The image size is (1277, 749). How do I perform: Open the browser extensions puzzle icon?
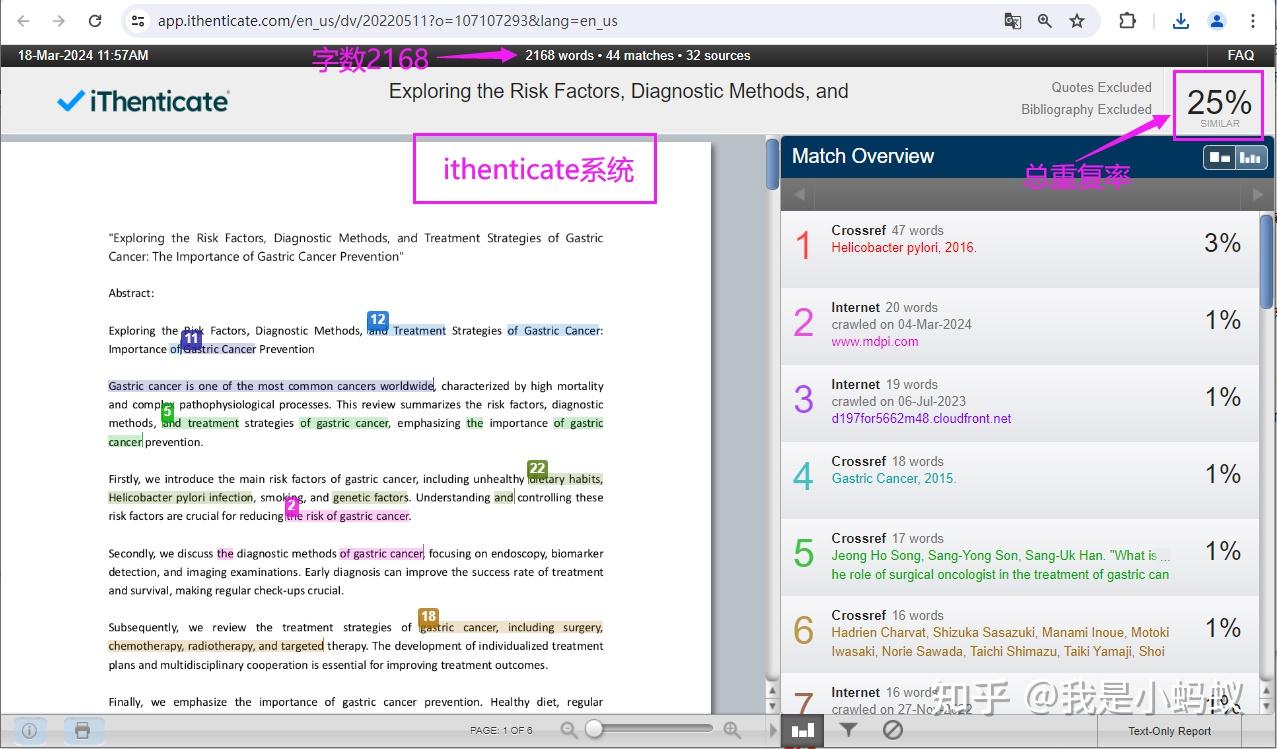[1127, 21]
